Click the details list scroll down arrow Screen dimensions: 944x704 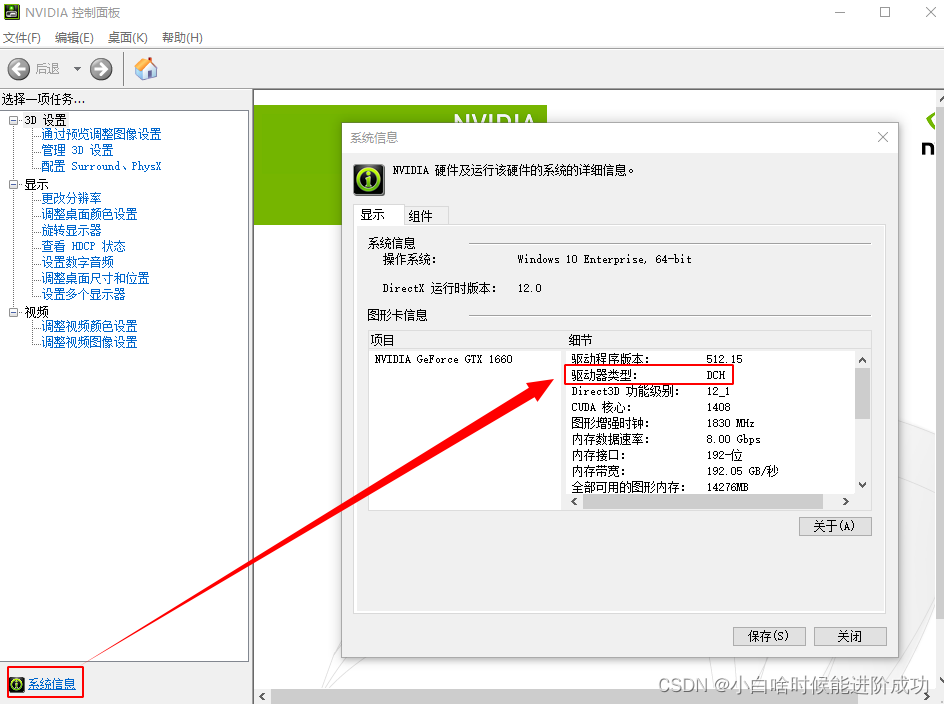[862, 485]
